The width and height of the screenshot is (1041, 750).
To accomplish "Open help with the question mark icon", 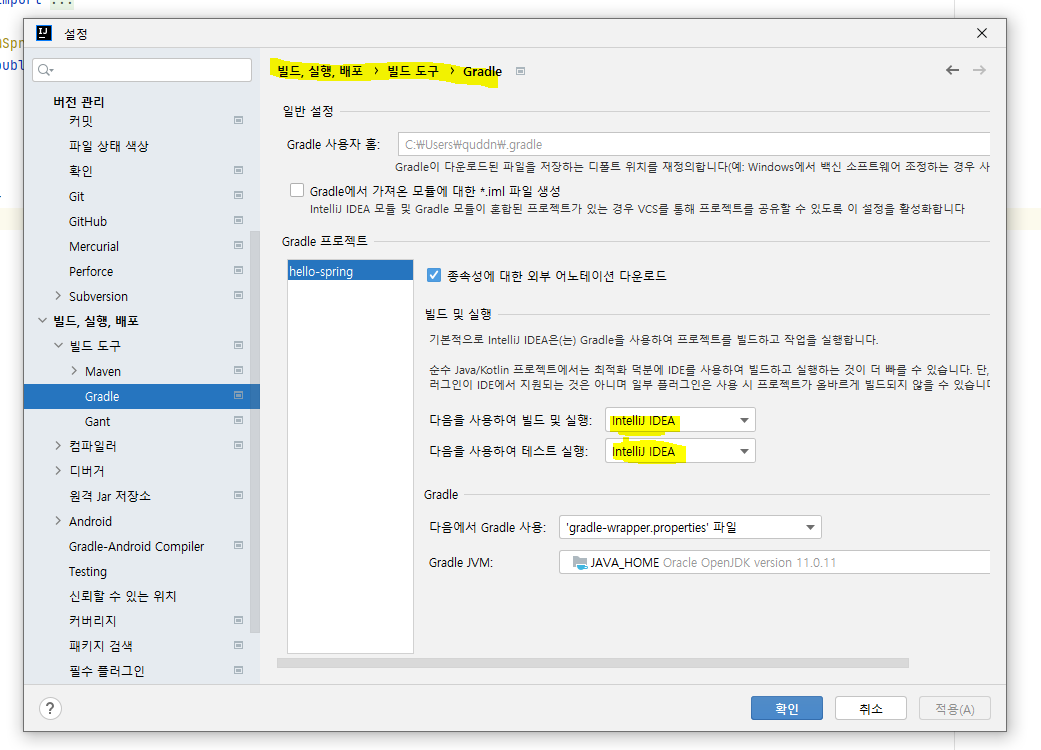I will click(x=50, y=708).
